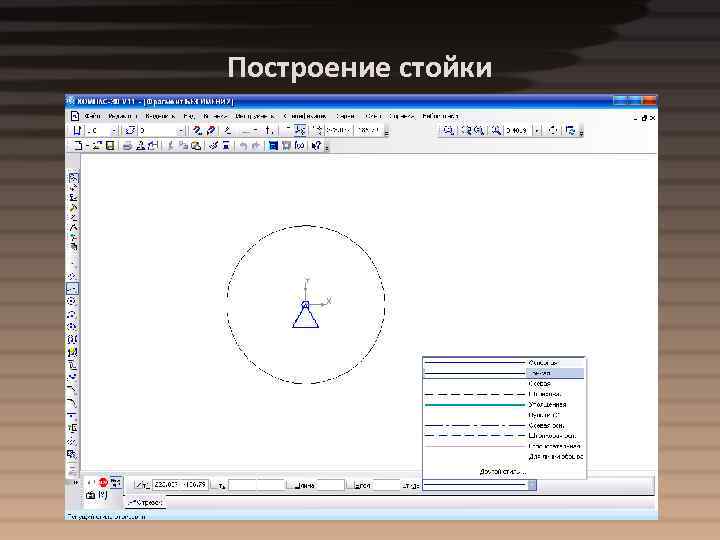Click the red Stop command button
The width and height of the screenshot is (720, 540).
click(103, 482)
